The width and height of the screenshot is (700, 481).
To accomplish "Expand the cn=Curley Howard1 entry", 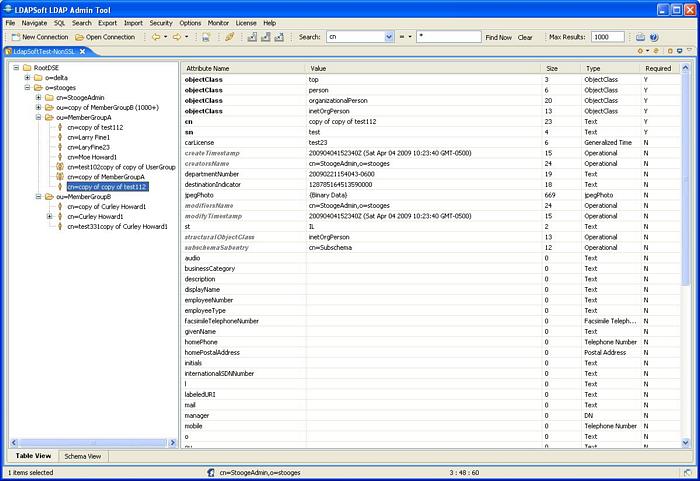I will tap(49, 217).
